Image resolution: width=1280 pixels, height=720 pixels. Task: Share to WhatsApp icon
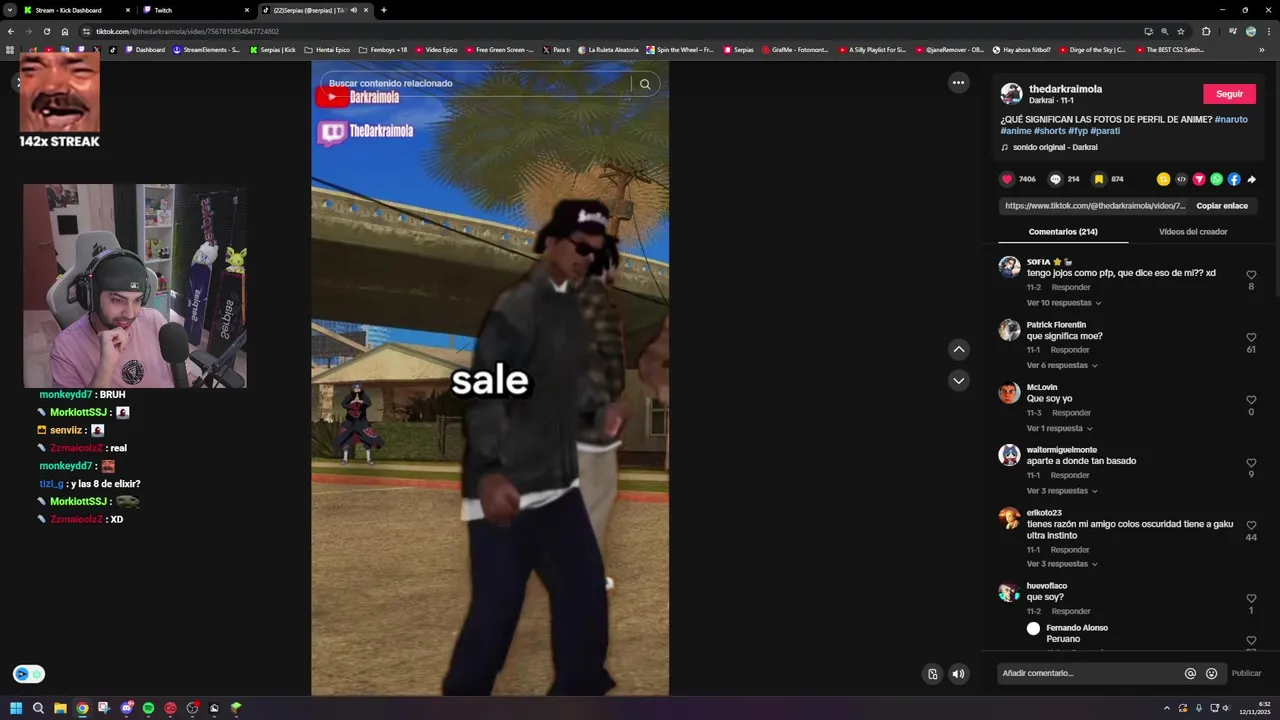(x=1216, y=179)
